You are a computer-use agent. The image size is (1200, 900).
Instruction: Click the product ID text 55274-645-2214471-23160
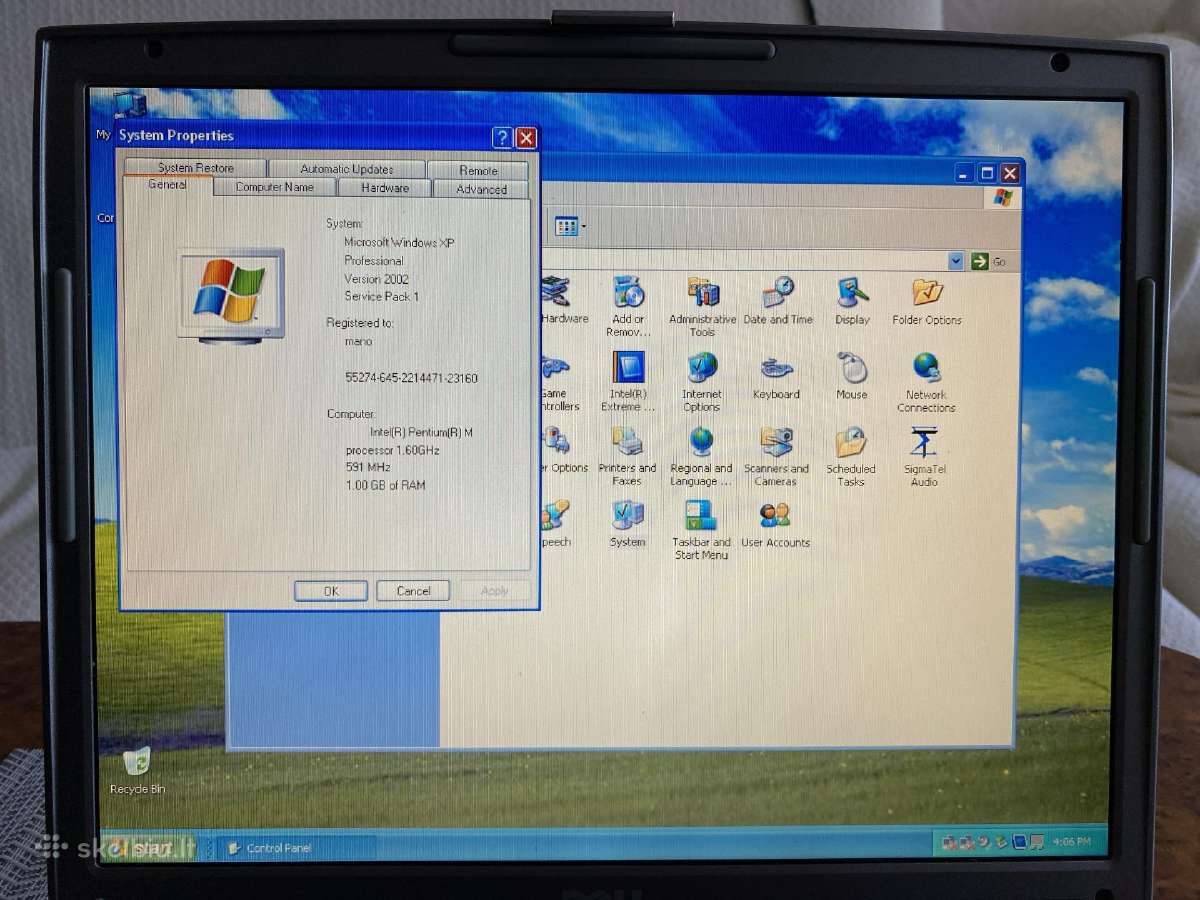click(x=411, y=378)
